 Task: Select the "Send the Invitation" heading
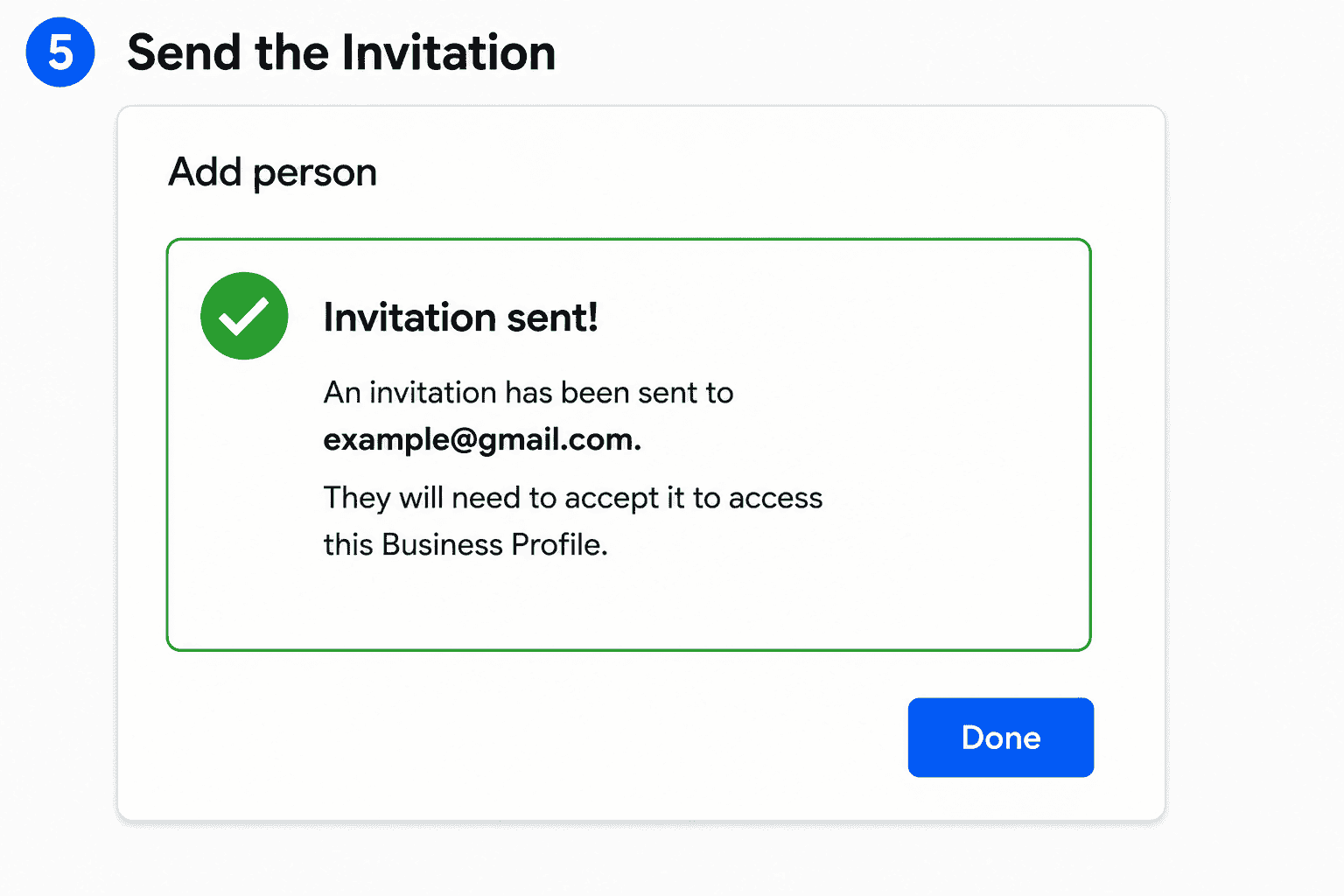tap(341, 52)
